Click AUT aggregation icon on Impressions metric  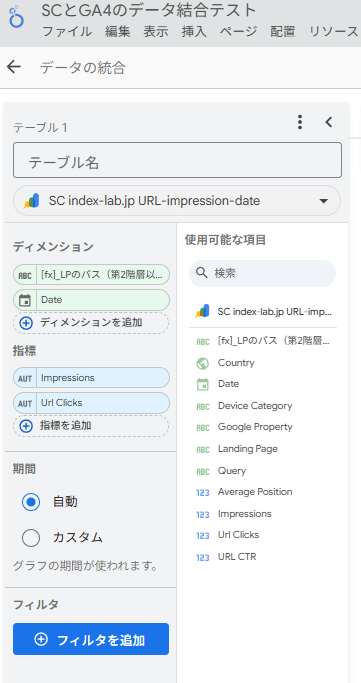tap(25, 378)
